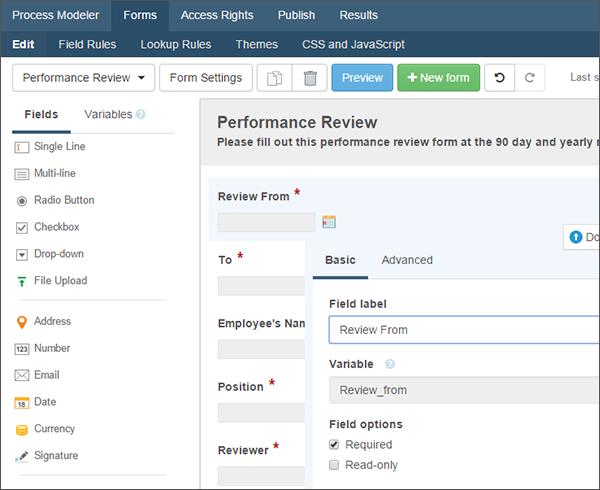The height and width of the screenshot is (490, 600).
Task: Add a Signature field from sidebar
Action: [55, 456]
